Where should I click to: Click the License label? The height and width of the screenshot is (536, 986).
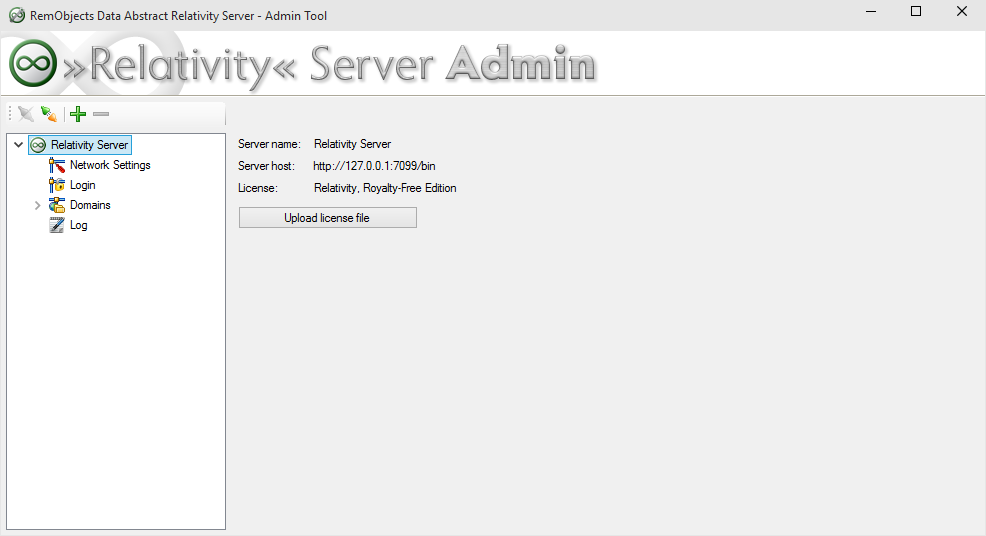point(257,188)
